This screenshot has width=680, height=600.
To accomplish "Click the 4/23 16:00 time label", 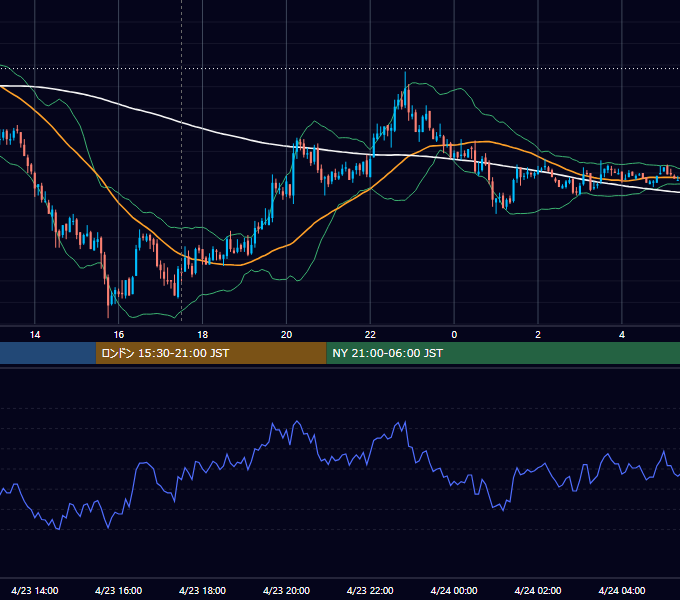I will (118, 590).
